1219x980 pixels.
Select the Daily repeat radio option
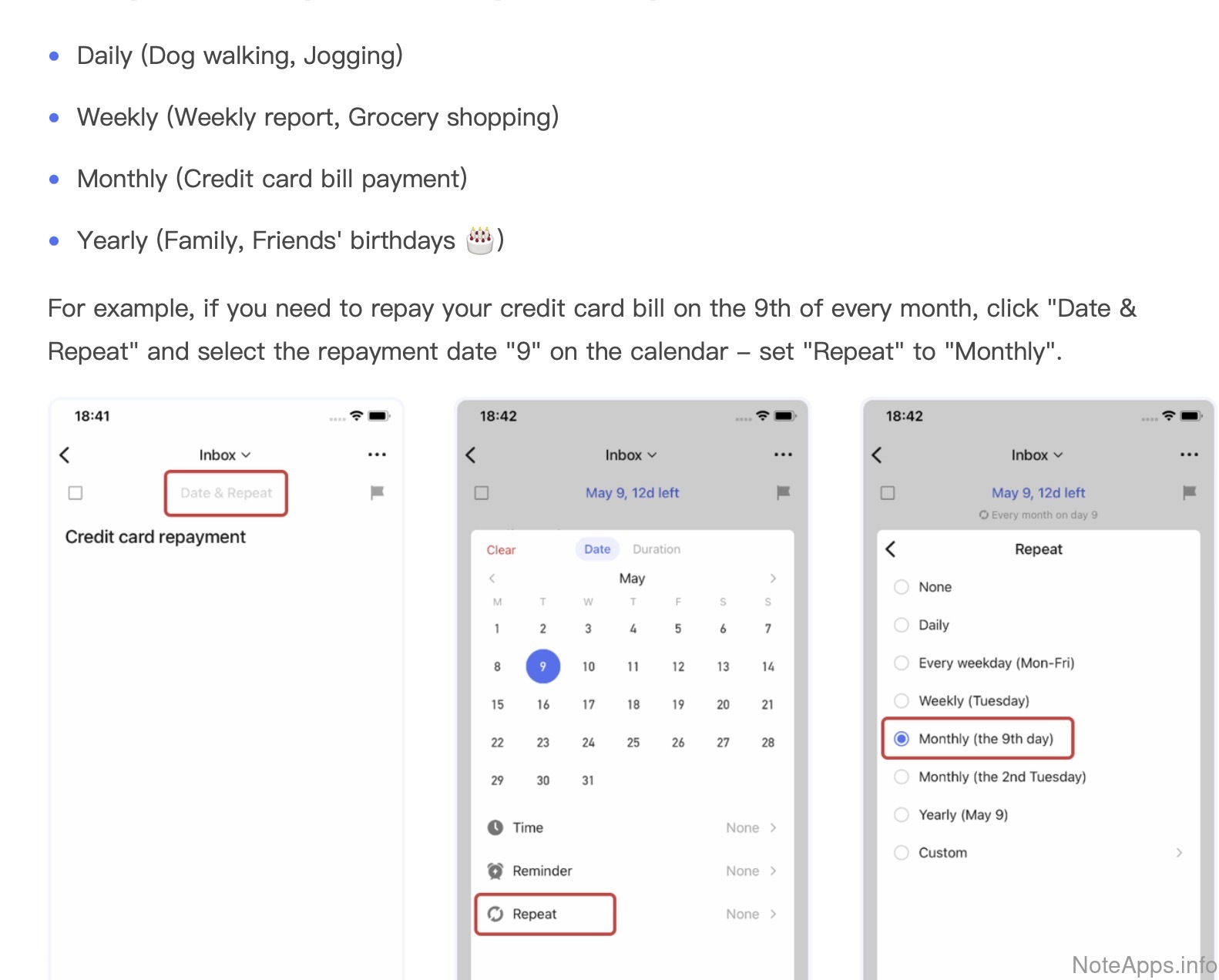click(x=902, y=625)
